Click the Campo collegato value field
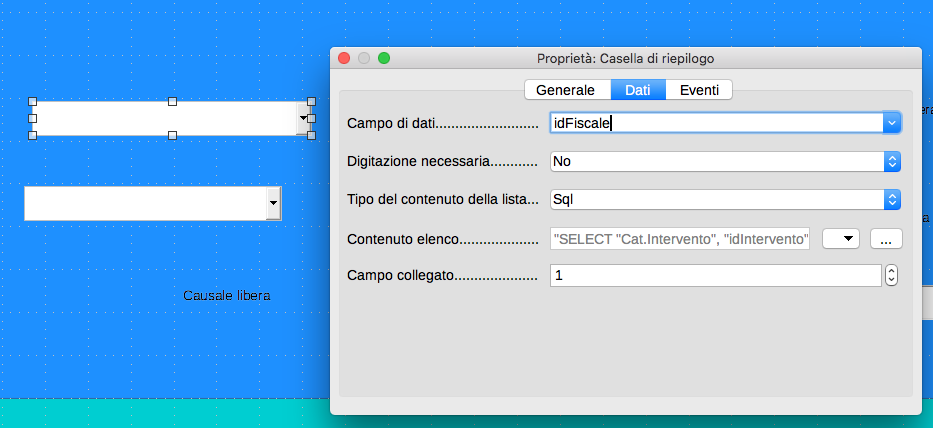The width and height of the screenshot is (933, 428). (x=715, y=275)
